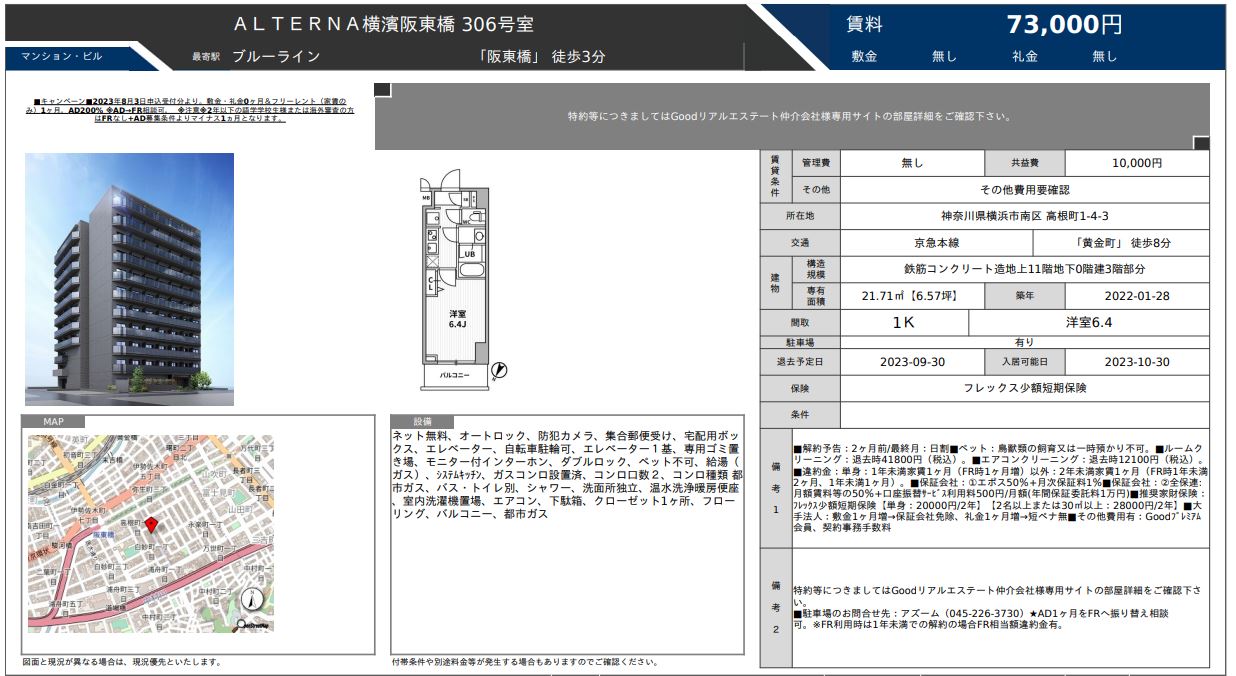Click the "賃料" label

tap(864, 25)
